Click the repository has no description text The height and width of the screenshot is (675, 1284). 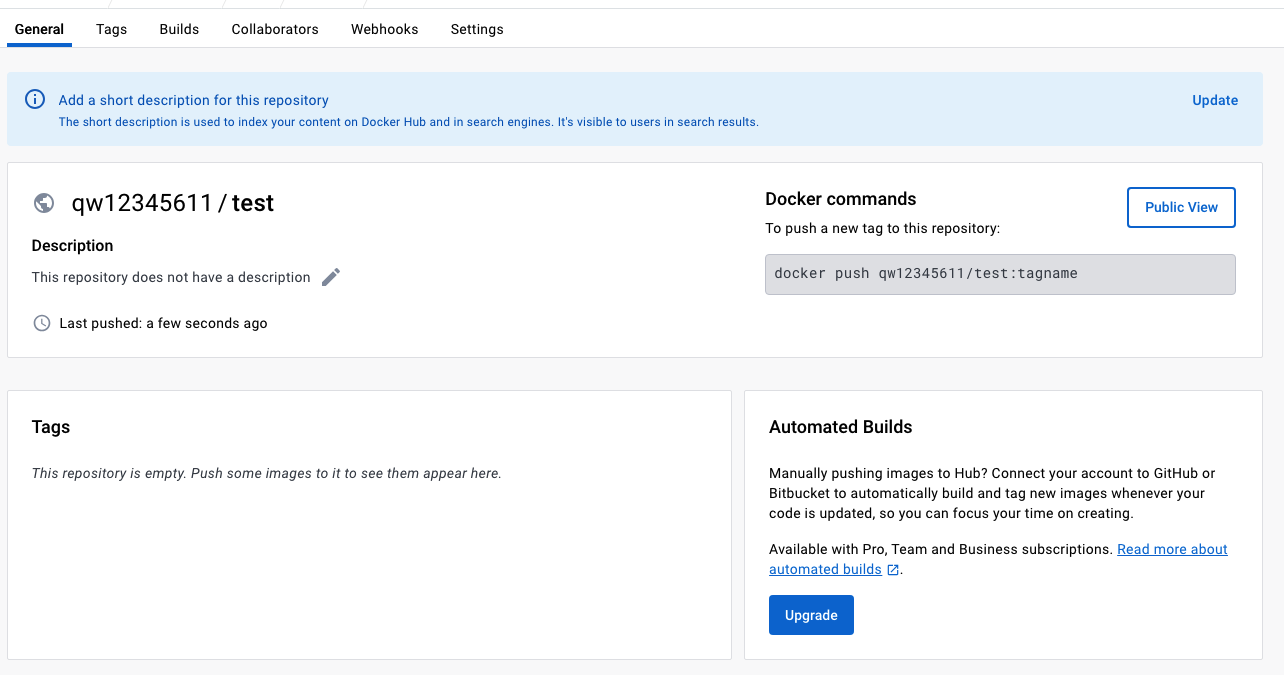(x=171, y=277)
